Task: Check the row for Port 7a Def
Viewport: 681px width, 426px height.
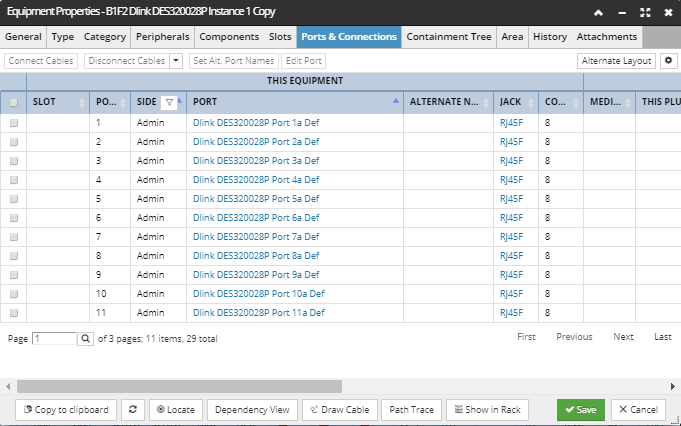Action: click(x=14, y=237)
